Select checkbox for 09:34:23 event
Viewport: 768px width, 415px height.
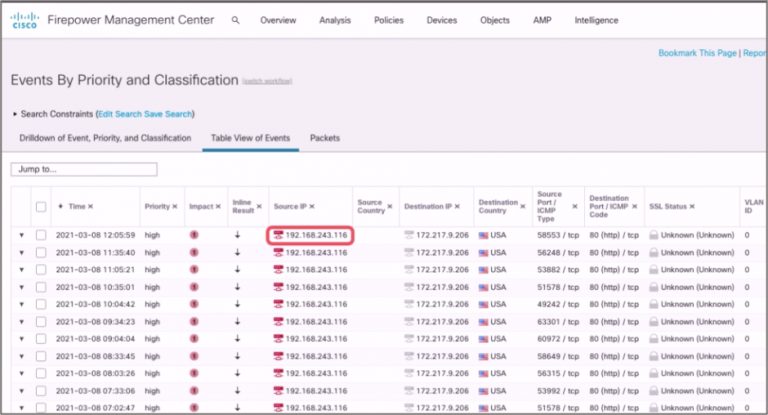click(41, 321)
